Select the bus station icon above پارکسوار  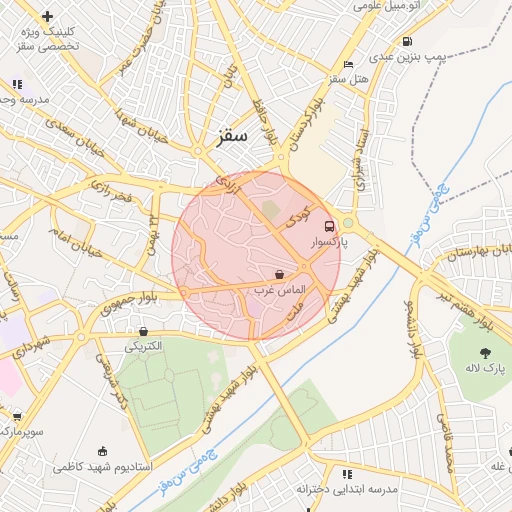[x=329, y=227]
